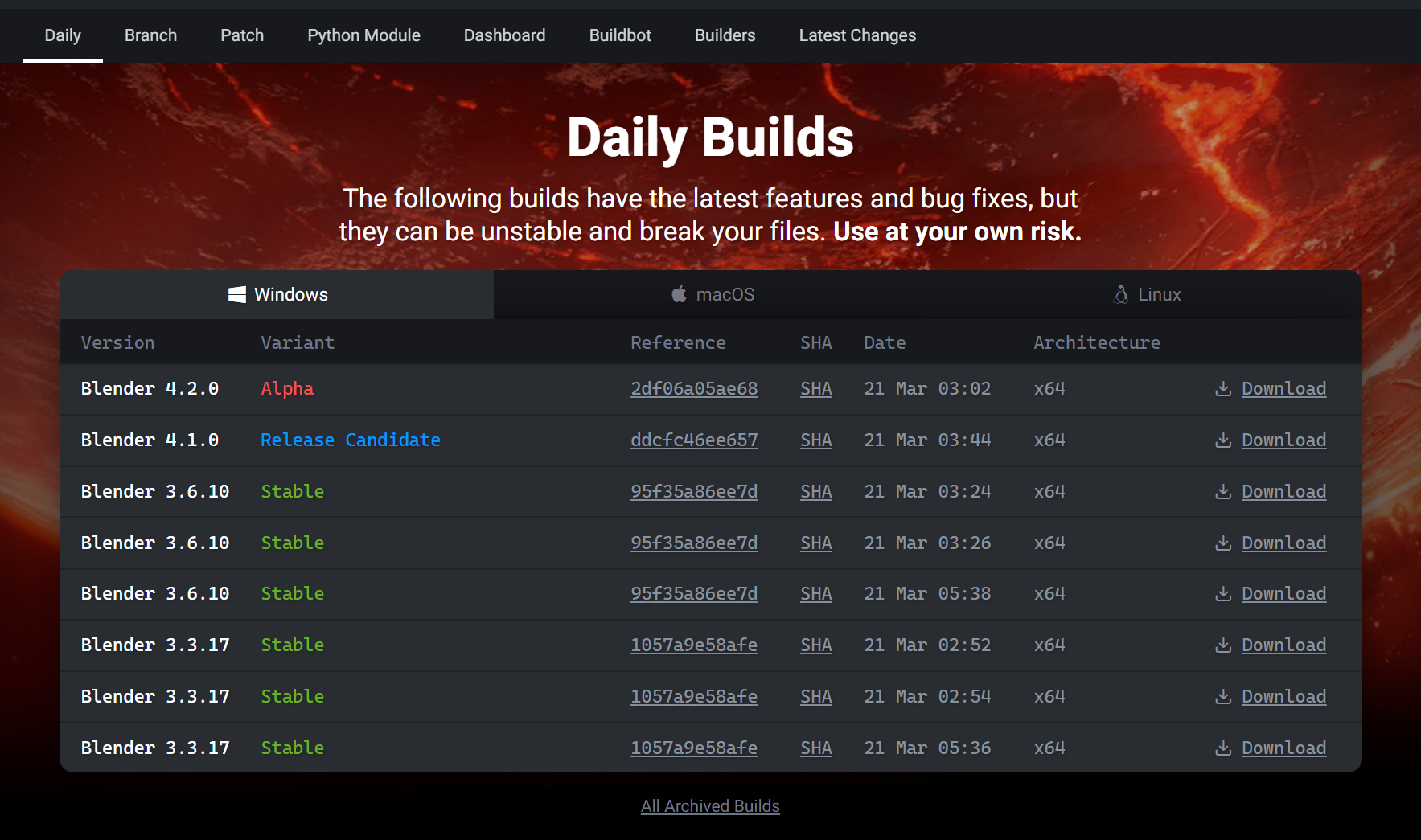The image size is (1421, 840).
Task: Open the All Archived Builds link
Action: click(710, 806)
